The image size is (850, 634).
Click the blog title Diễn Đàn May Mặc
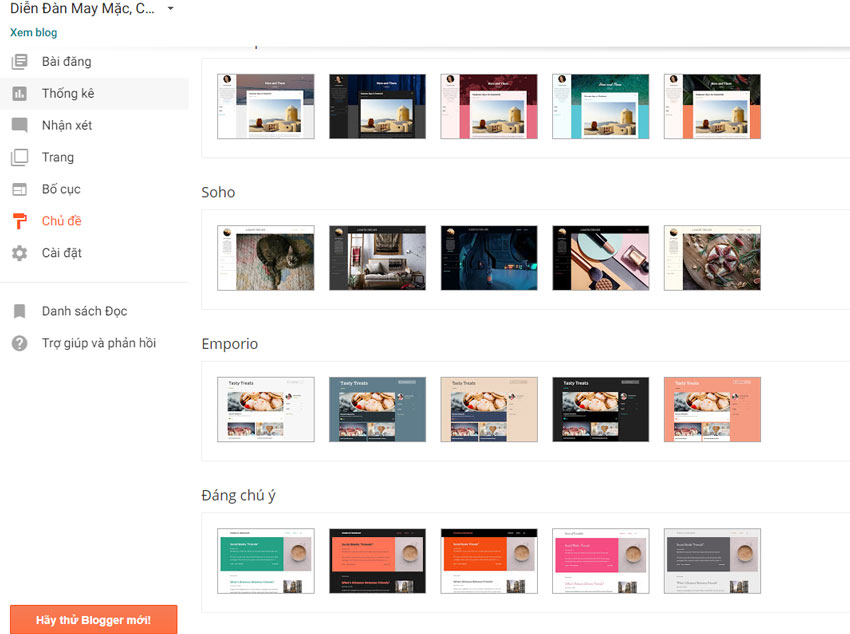82,9
